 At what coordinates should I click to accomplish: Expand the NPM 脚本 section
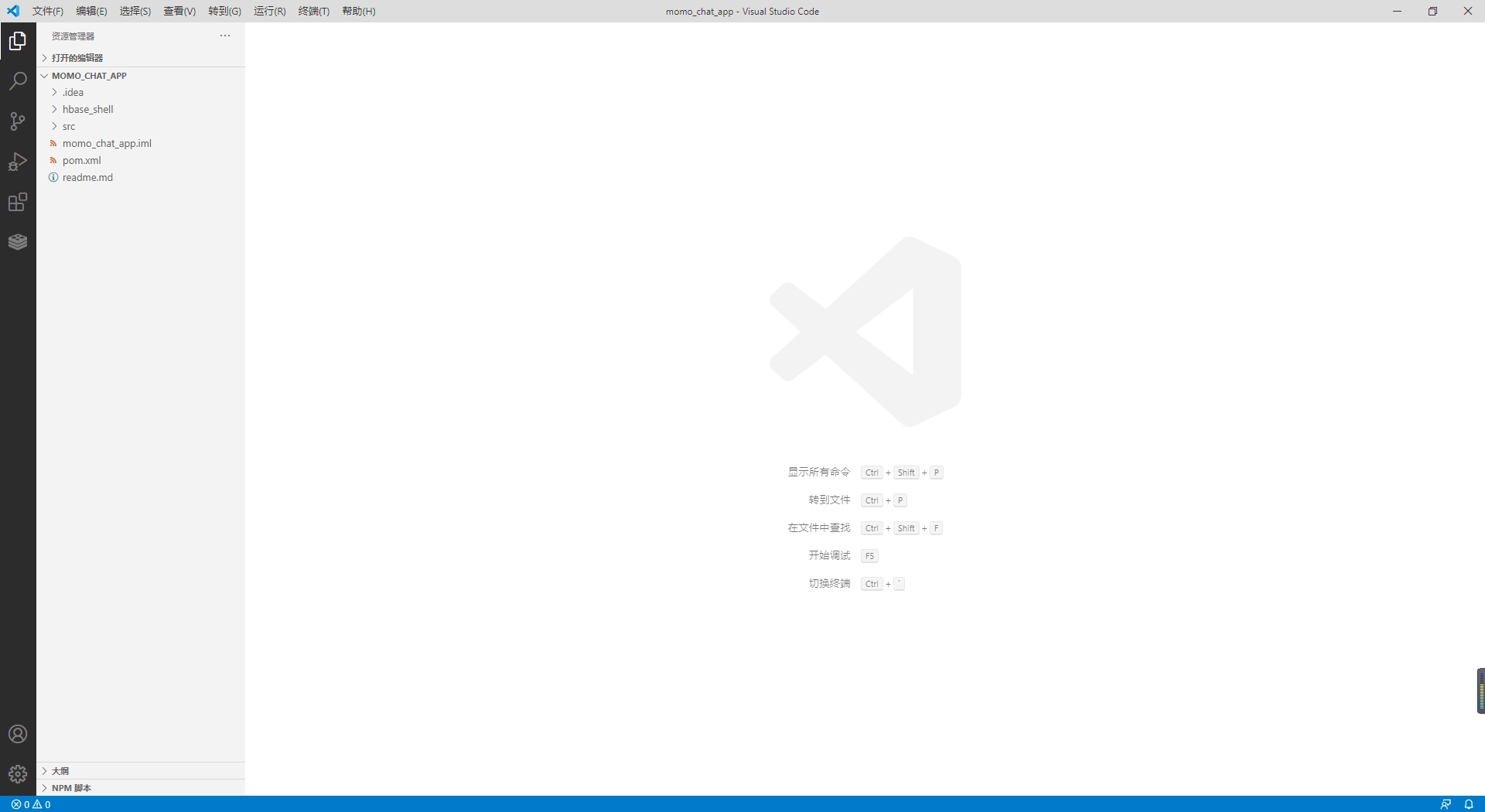pyautogui.click(x=141, y=788)
